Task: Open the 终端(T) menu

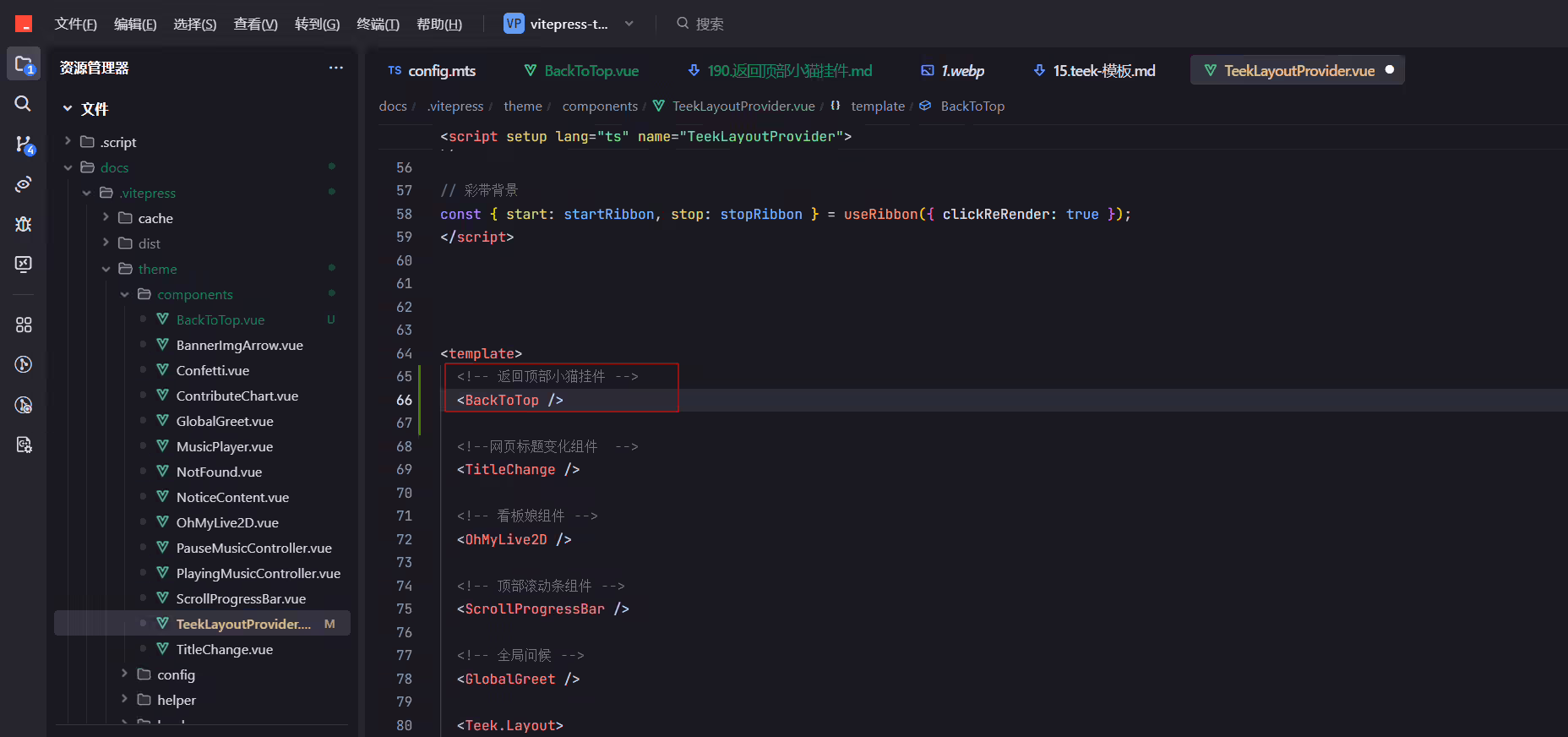Action: pos(378,24)
